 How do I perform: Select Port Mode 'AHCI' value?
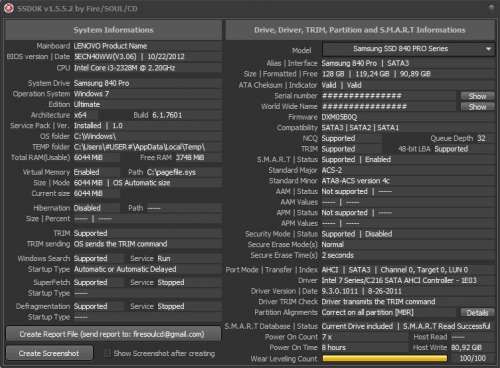click(330, 270)
